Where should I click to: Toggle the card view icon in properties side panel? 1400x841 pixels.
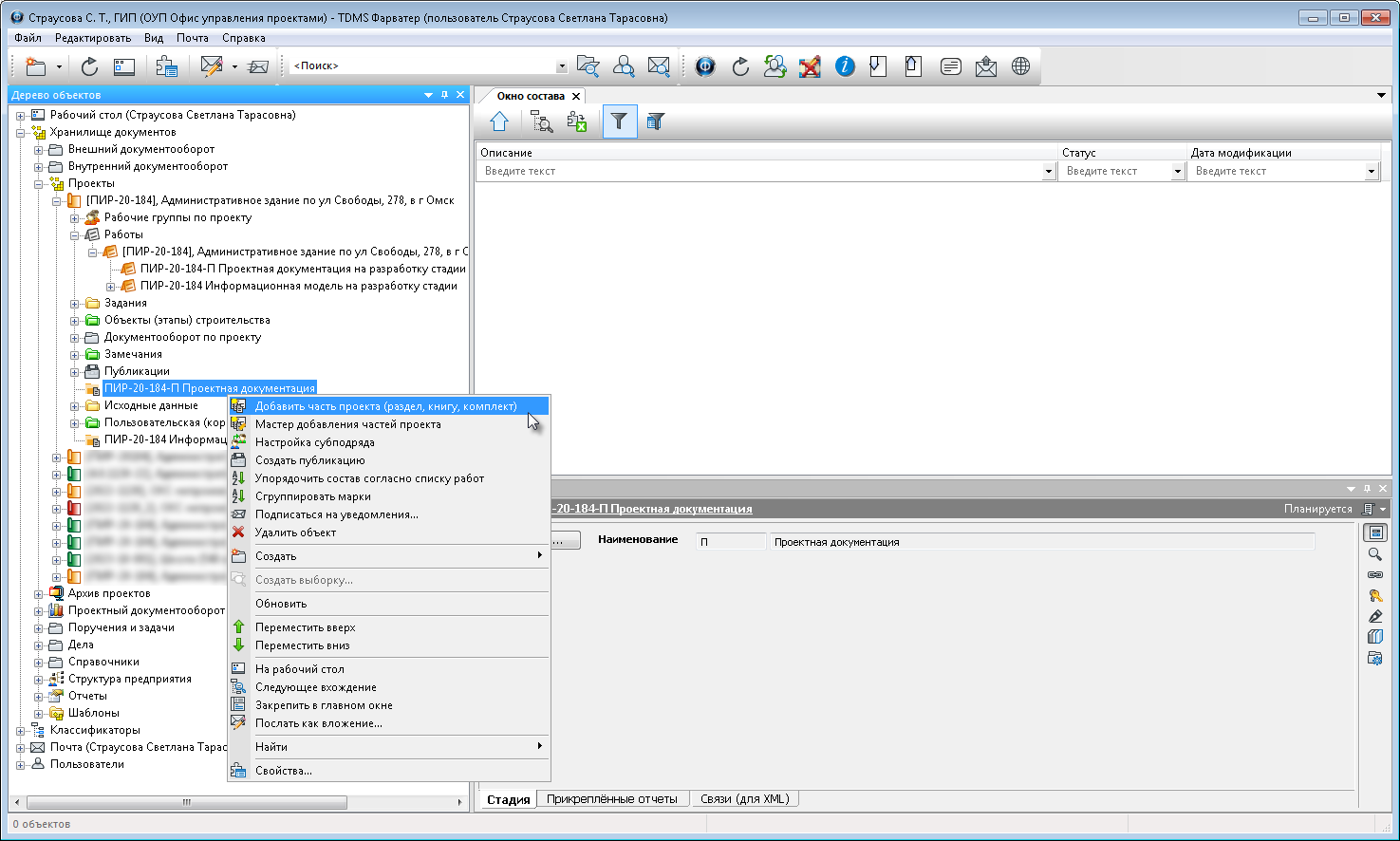[1375, 533]
